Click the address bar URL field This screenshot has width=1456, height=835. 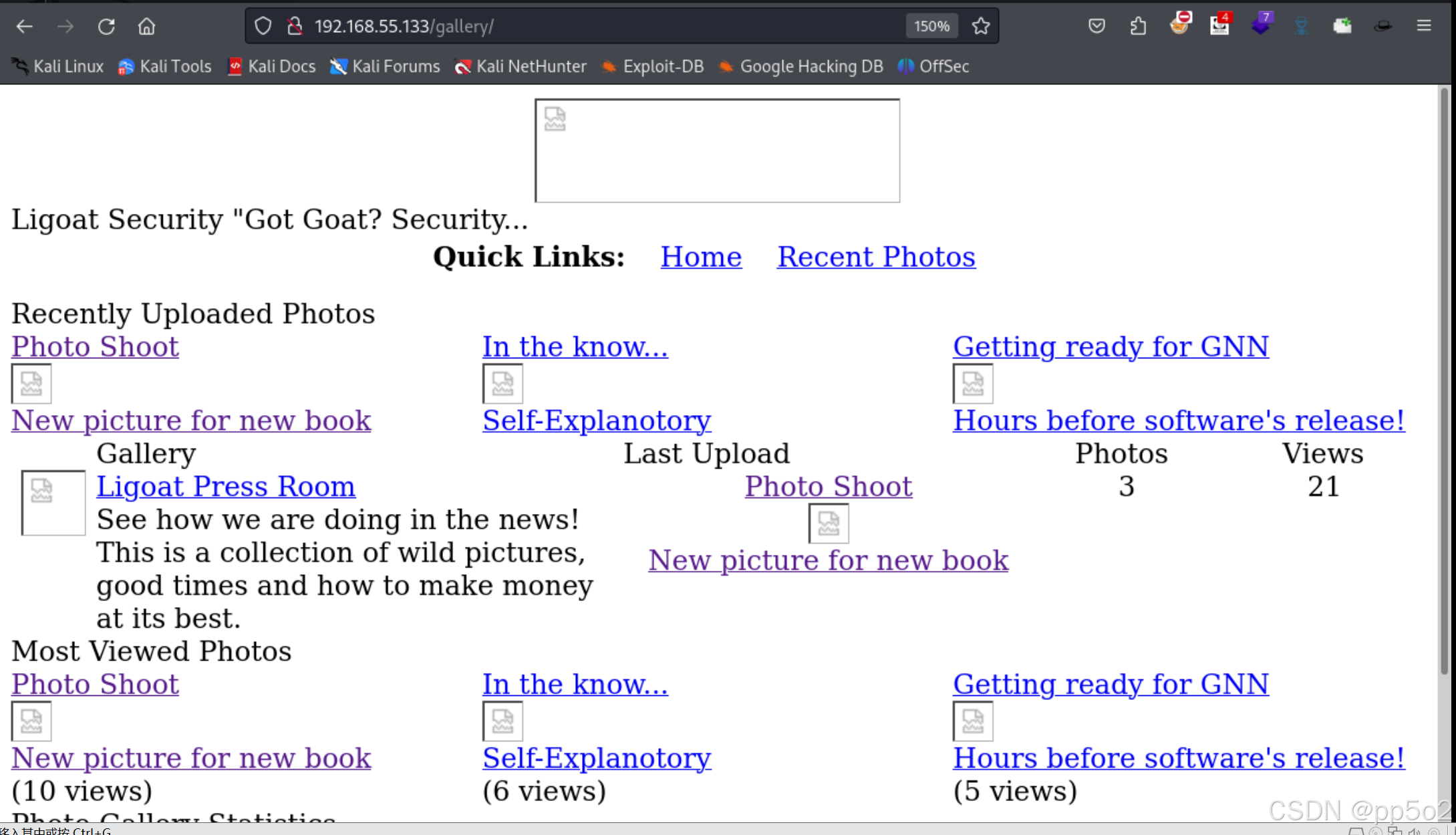pyautogui.click(x=601, y=26)
